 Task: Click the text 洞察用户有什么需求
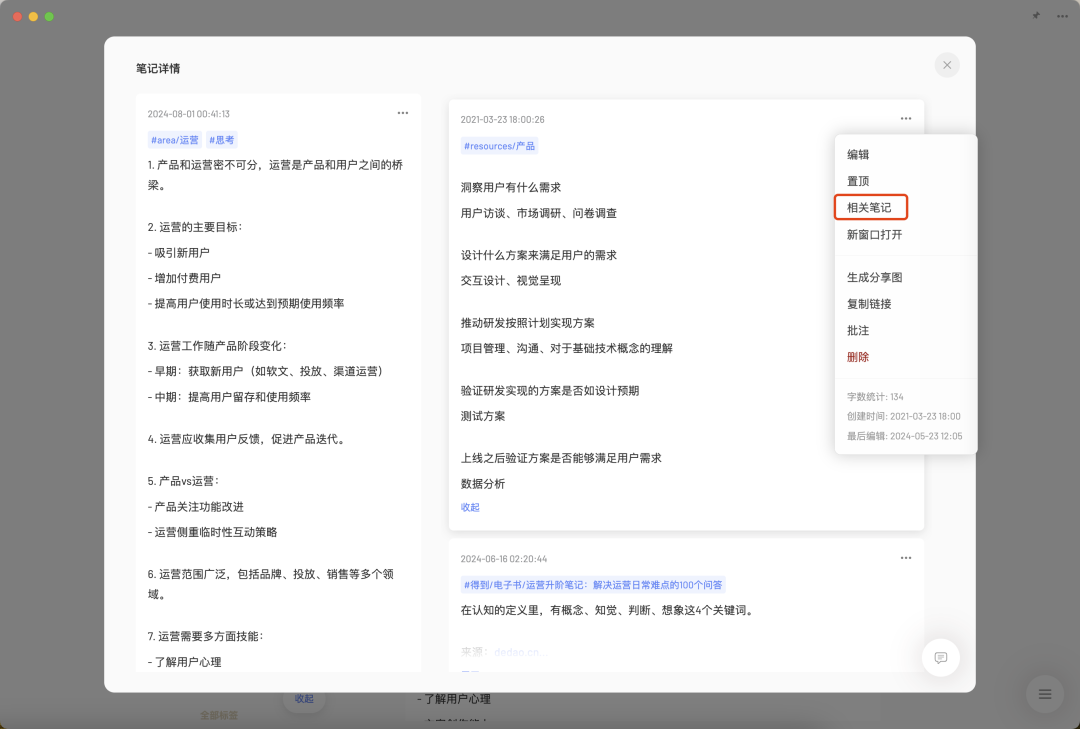point(510,187)
